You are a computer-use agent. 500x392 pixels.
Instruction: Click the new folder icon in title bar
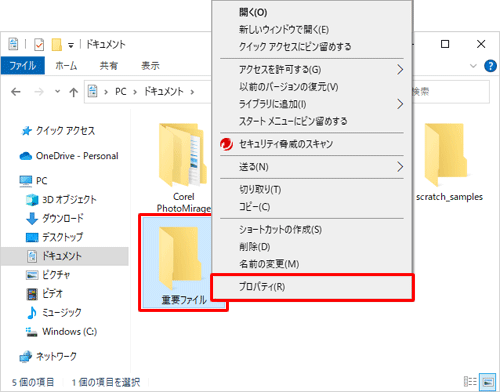coord(57,44)
